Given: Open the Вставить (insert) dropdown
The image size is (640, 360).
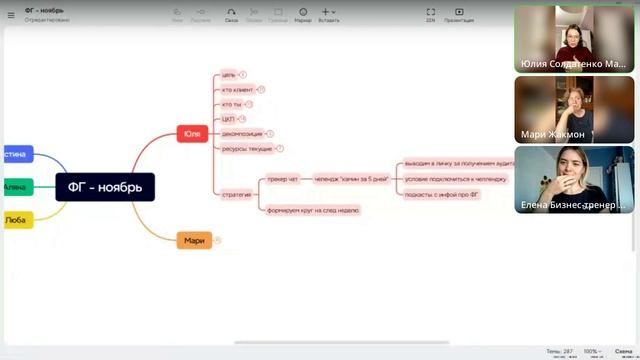Looking at the screenshot, I should 329,15.
